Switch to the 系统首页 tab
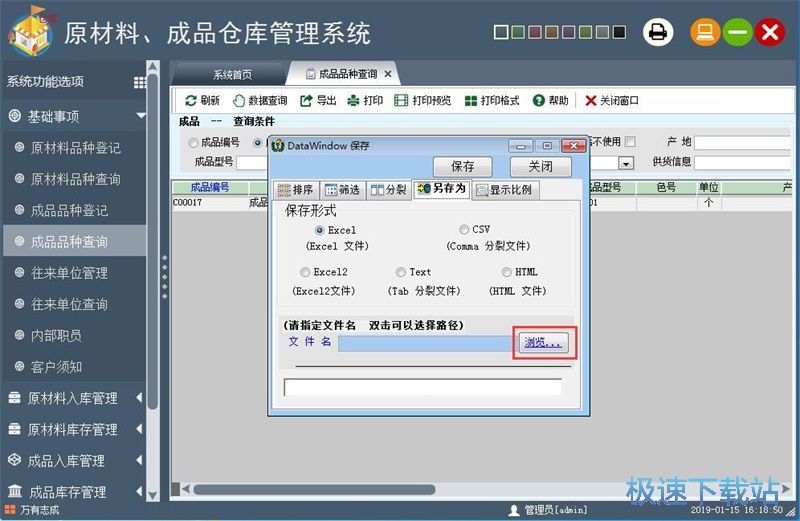Screen dimensions: 800x521 coord(232,75)
